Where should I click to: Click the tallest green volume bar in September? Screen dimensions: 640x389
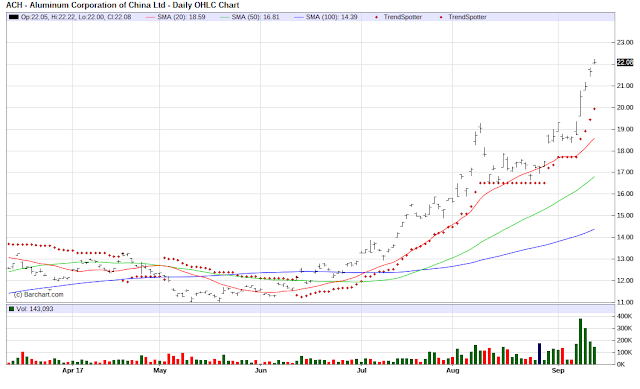[580, 342]
